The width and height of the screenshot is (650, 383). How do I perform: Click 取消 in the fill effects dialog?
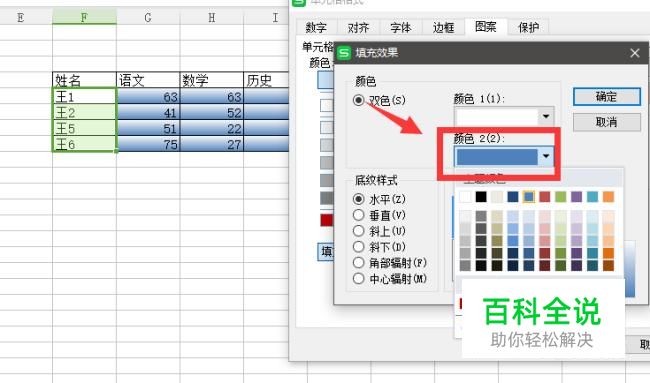coord(606,122)
